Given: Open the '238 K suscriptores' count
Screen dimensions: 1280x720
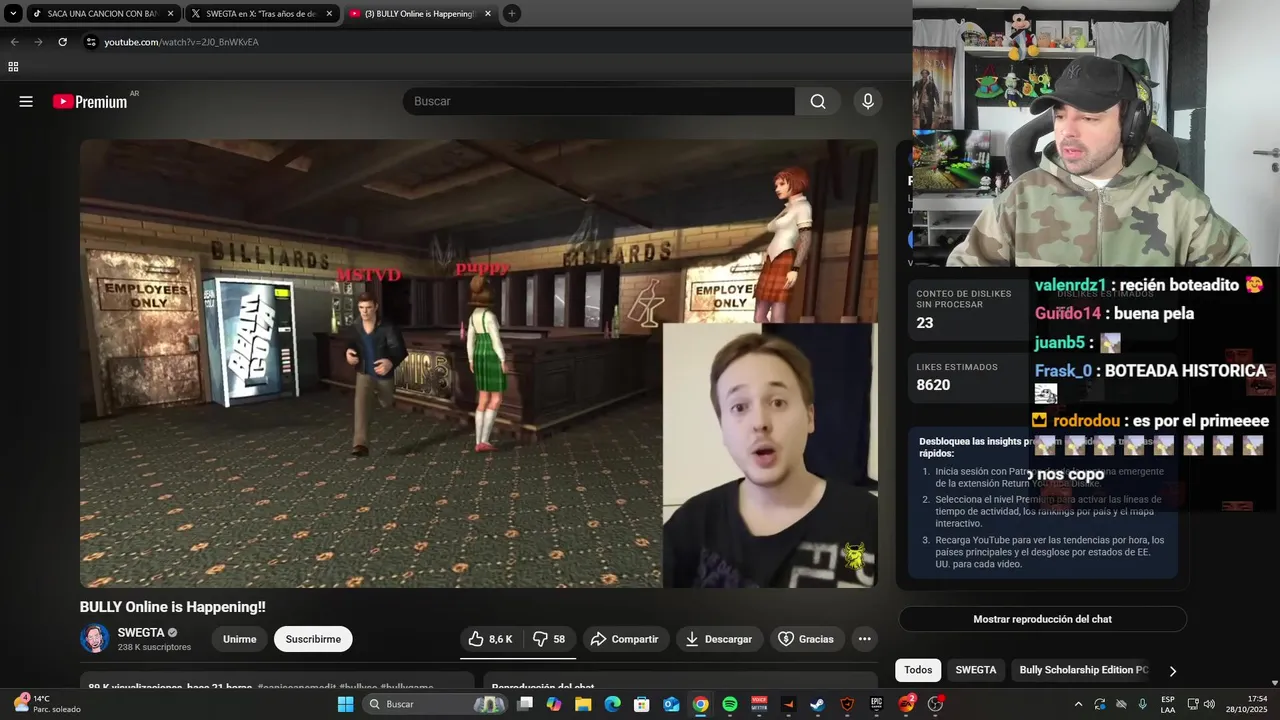Looking at the screenshot, I should coord(154,647).
